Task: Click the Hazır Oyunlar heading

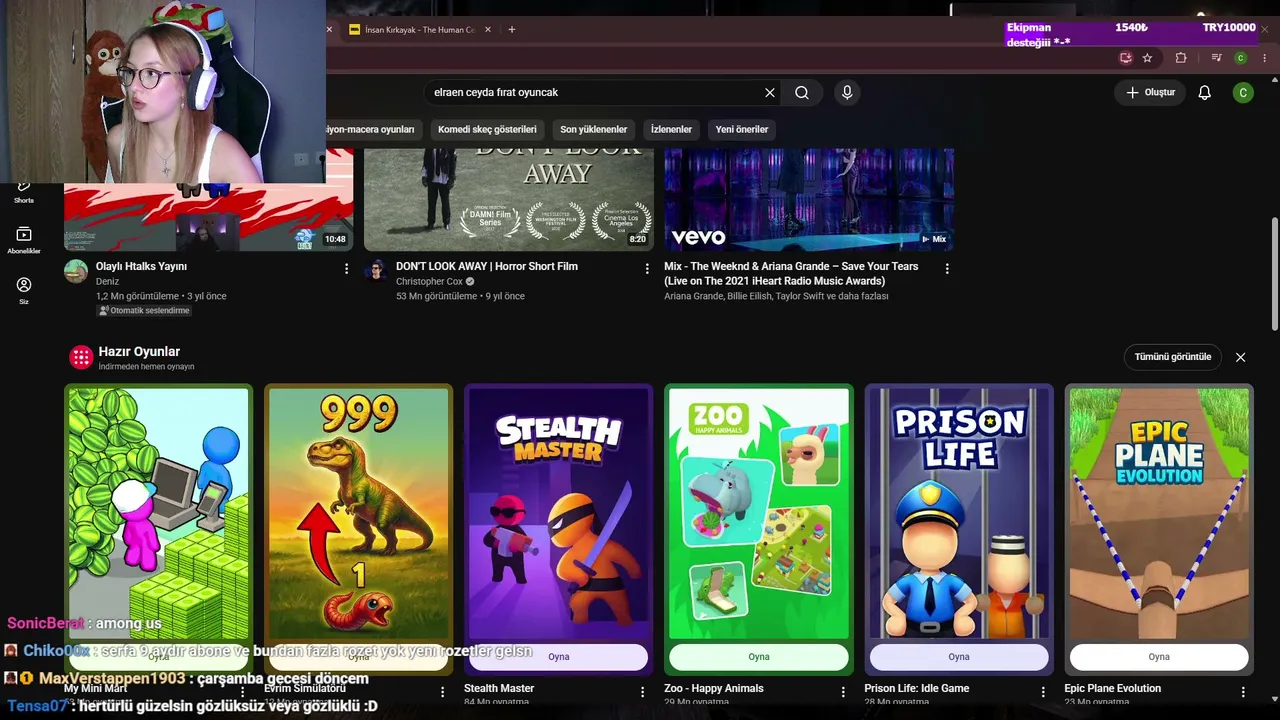Action: coord(139,352)
